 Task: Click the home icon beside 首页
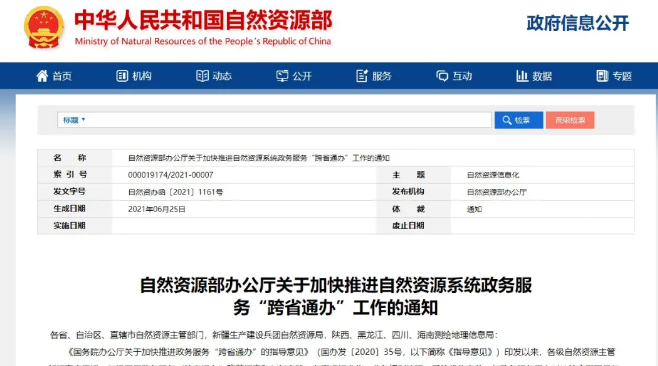(x=42, y=76)
